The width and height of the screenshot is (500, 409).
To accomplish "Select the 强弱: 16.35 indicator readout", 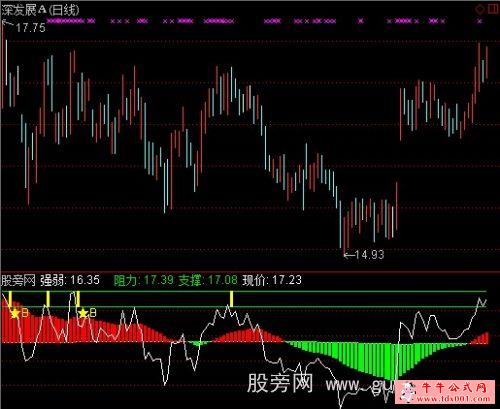I will click(70, 280).
